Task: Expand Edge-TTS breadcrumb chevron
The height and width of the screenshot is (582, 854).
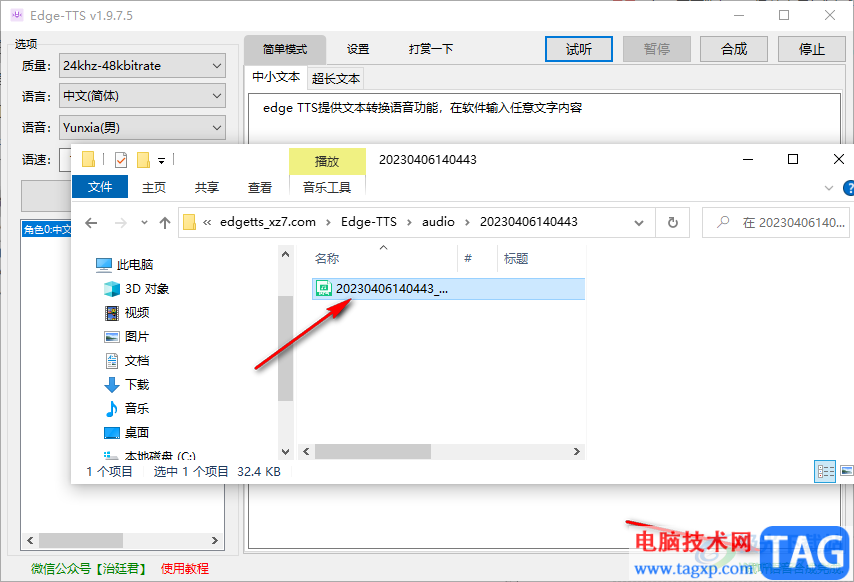Action: pos(409,222)
